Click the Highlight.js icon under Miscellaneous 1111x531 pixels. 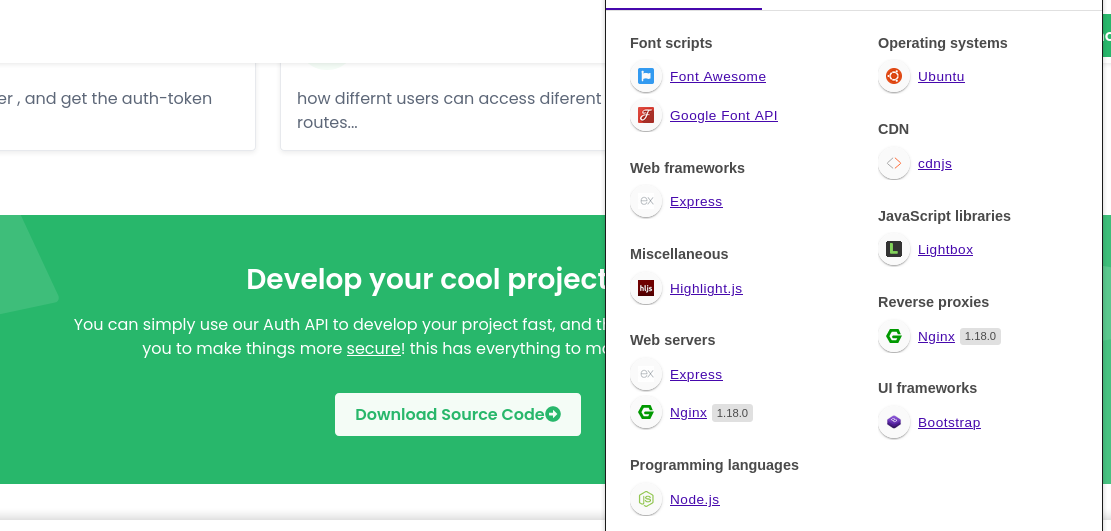(646, 289)
